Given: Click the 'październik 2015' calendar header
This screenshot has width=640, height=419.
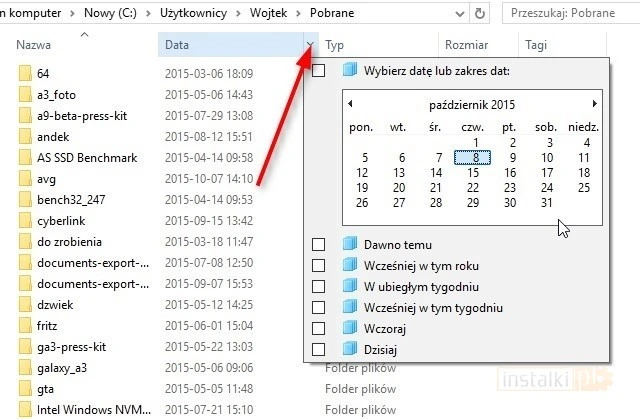Looking at the screenshot, I should 472,105.
